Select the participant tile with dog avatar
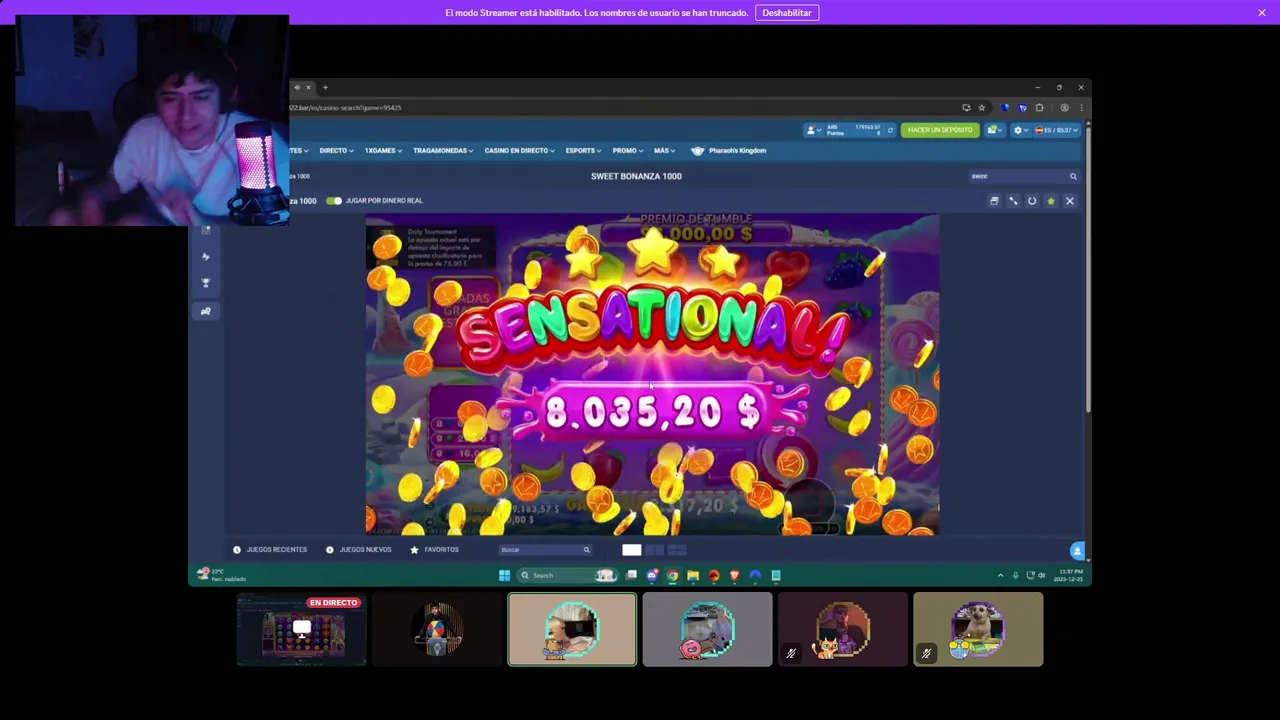Screen dimensions: 1280x720 [978, 630]
